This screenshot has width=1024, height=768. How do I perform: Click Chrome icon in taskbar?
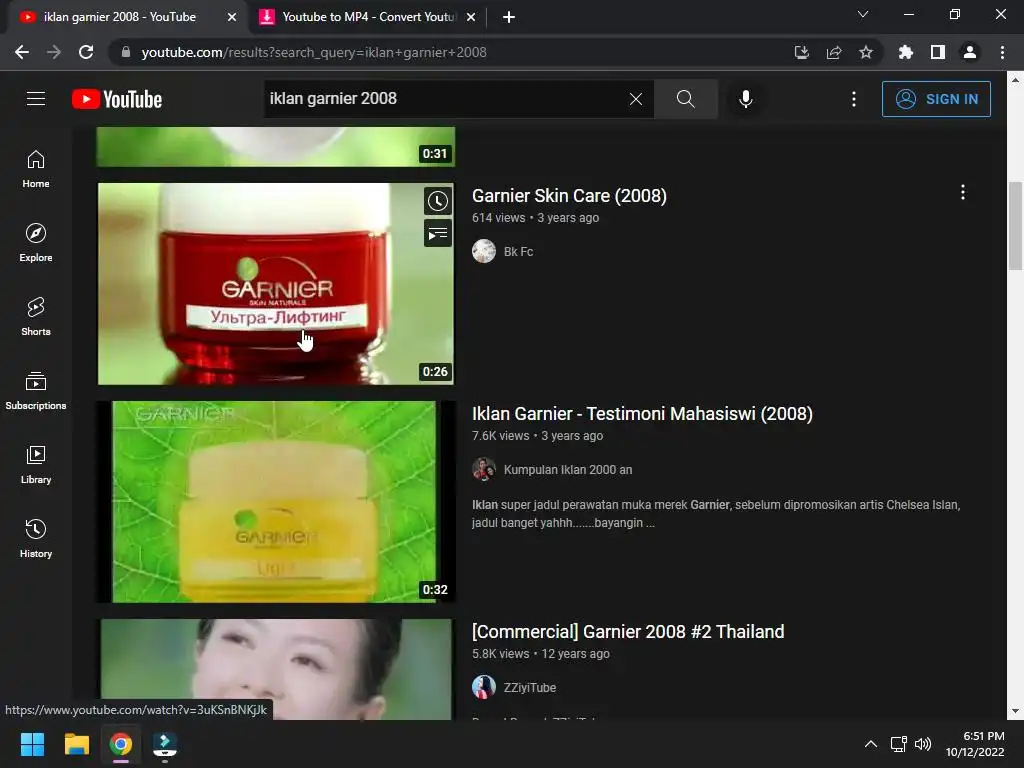(x=121, y=744)
